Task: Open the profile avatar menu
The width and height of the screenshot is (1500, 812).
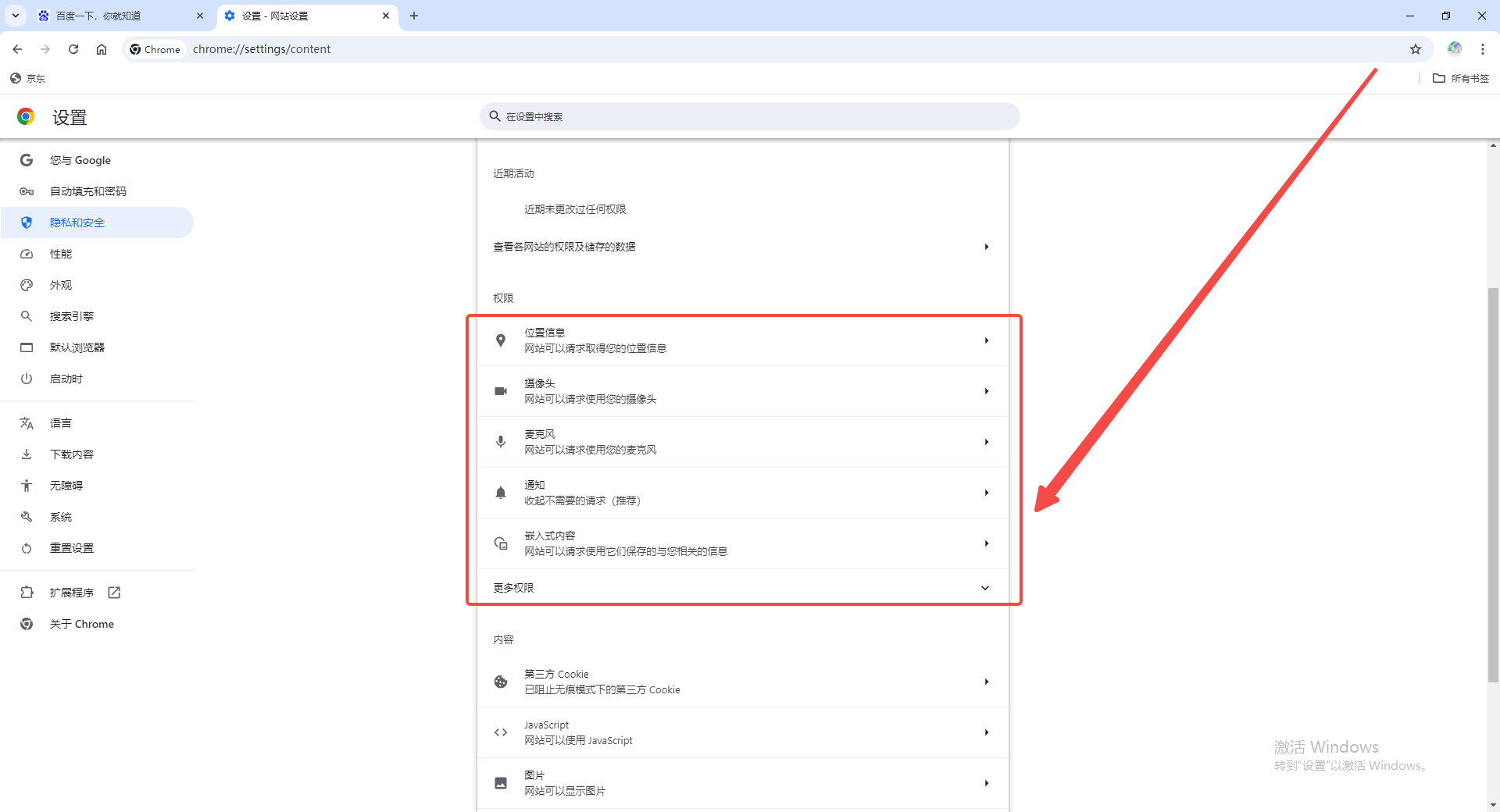Action: [x=1455, y=49]
